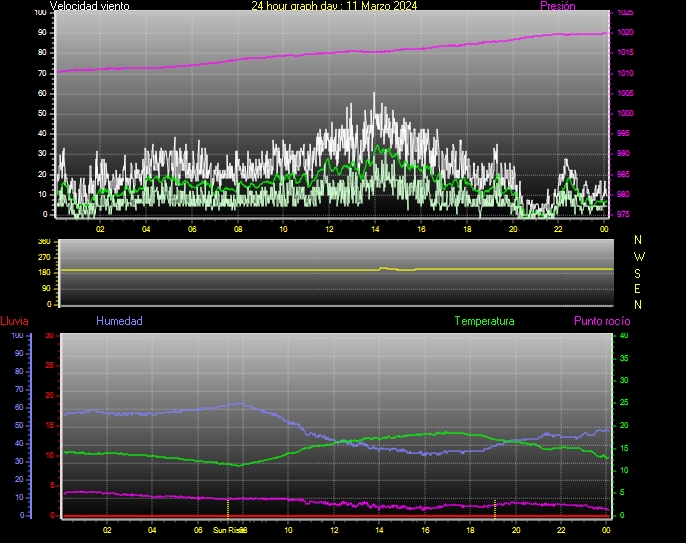Click the blue "Humedad" label
The width and height of the screenshot is (686, 543).
(119, 321)
